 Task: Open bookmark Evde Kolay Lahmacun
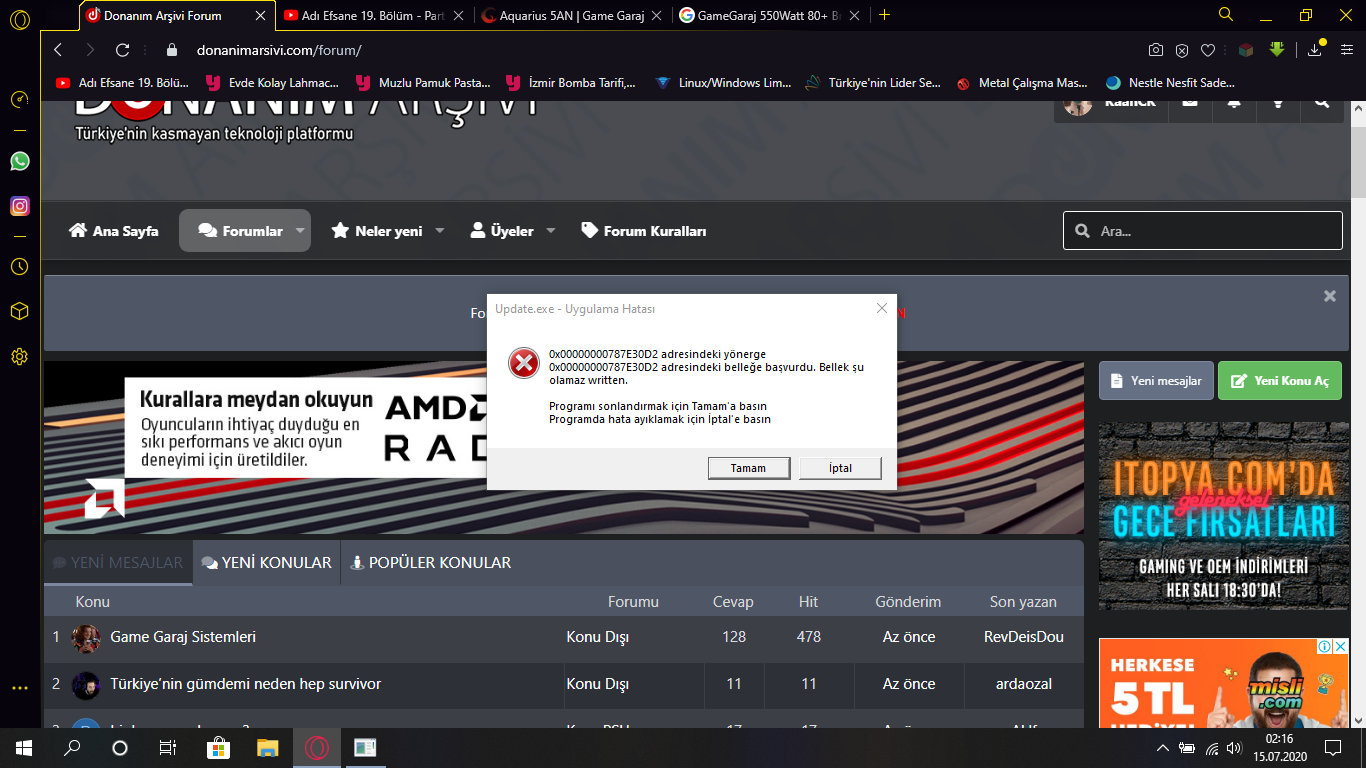tap(272, 83)
